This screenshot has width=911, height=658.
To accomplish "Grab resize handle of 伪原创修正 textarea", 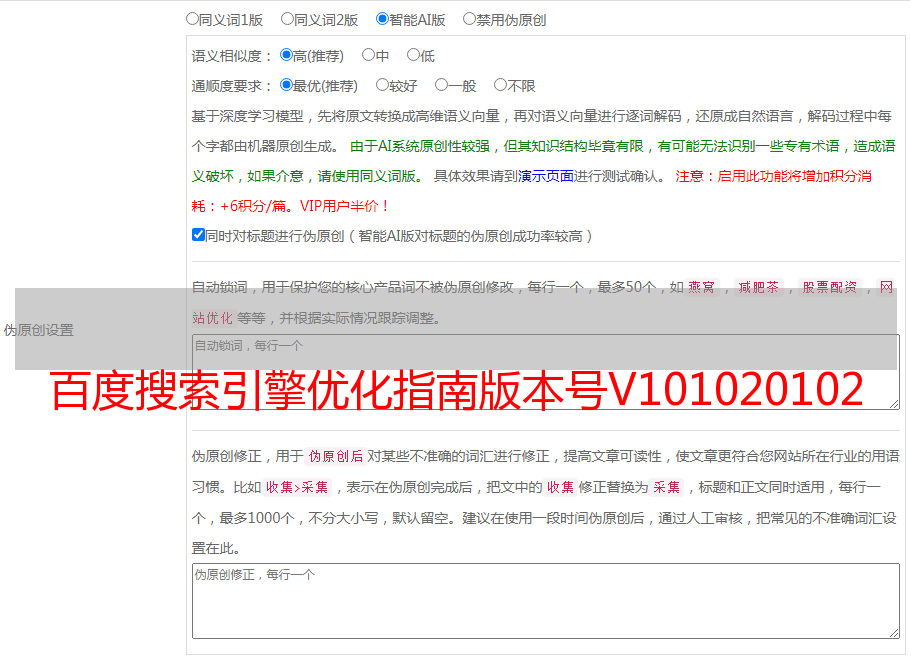I will [894, 633].
